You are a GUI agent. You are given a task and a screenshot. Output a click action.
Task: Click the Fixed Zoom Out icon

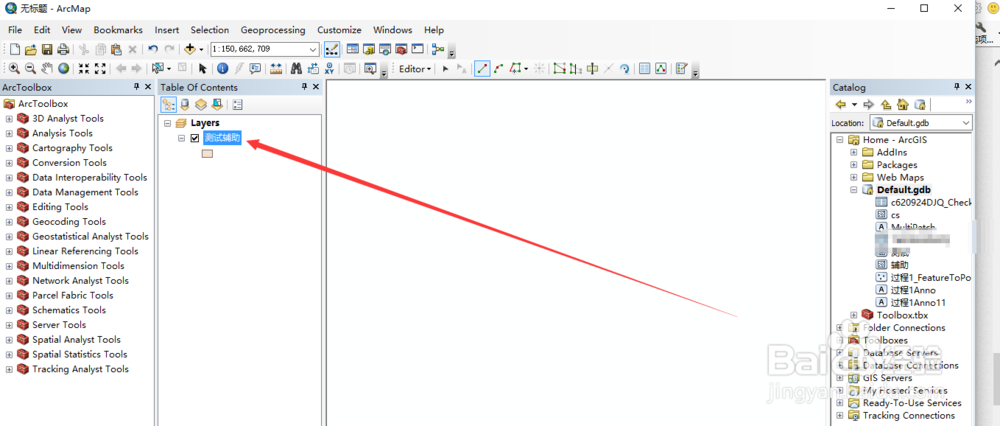pyautogui.click(x=100, y=69)
